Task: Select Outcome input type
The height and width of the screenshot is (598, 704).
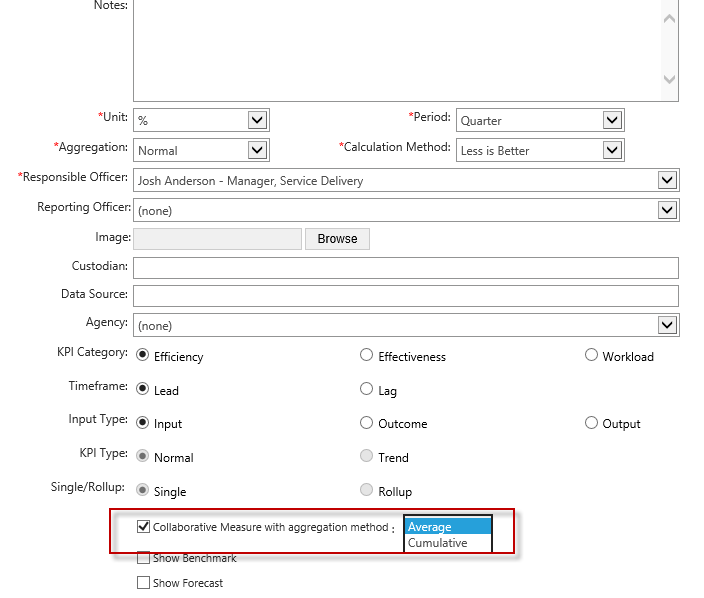Action: point(366,423)
